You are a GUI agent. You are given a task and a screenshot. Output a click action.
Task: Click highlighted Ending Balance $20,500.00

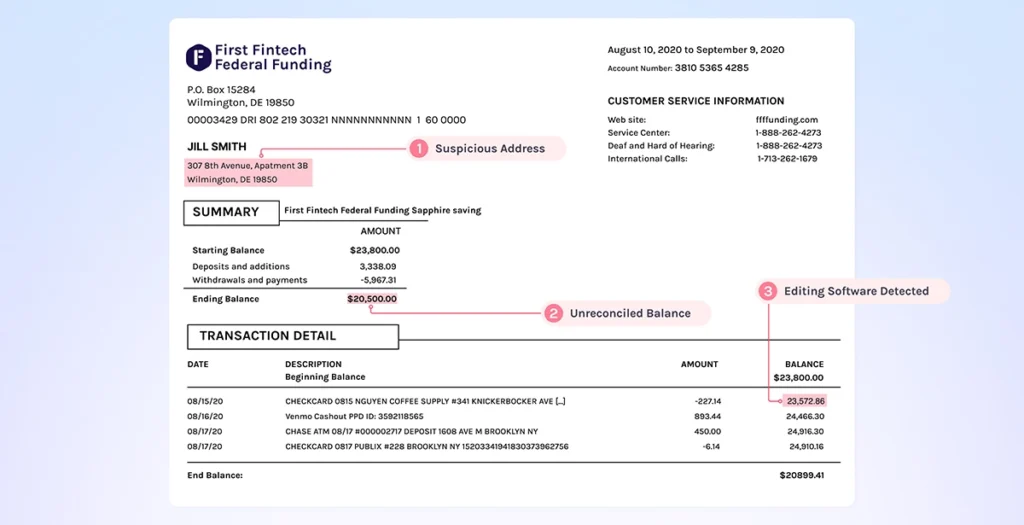point(372,299)
